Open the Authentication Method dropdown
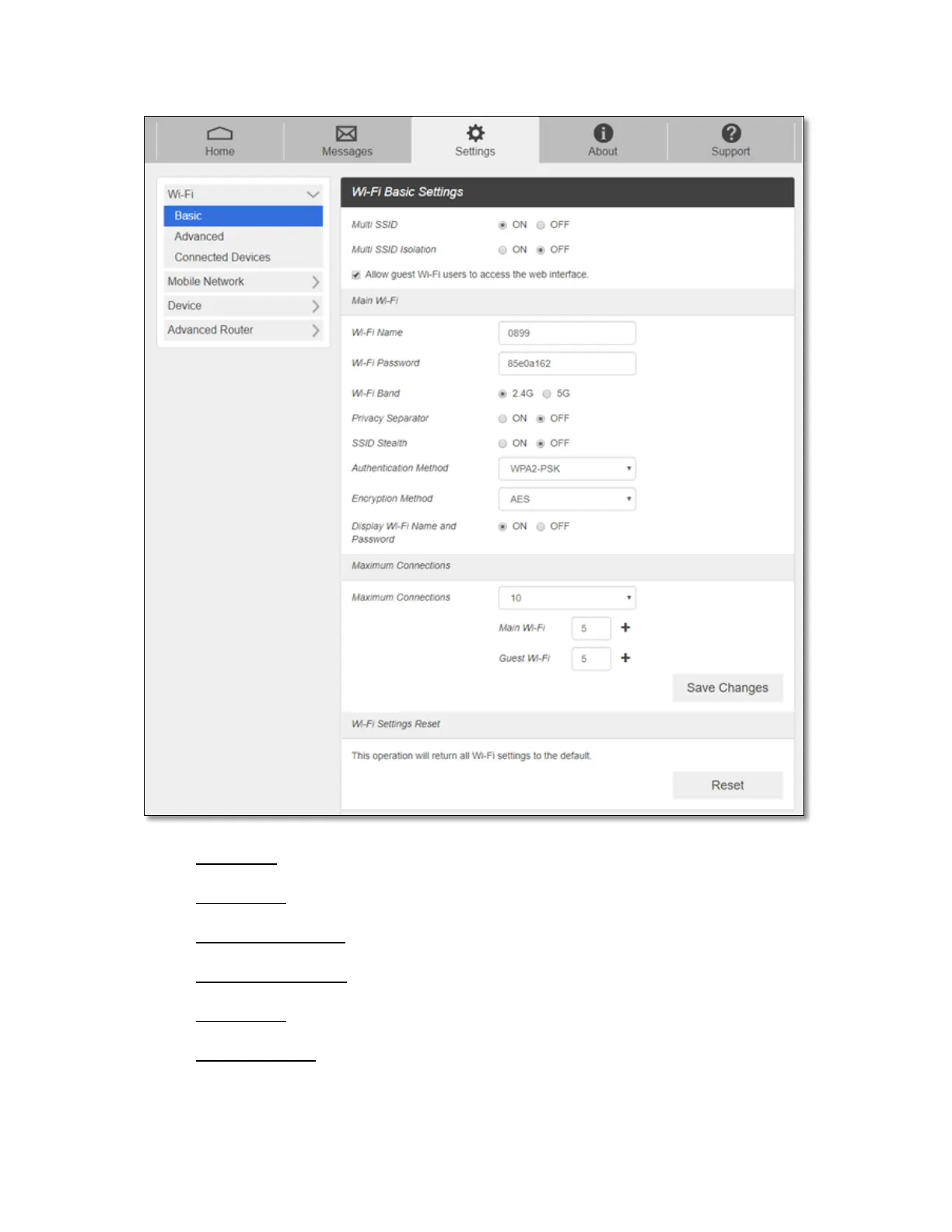The width and height of the screenshot is (952, 1232). pos(567,468)
